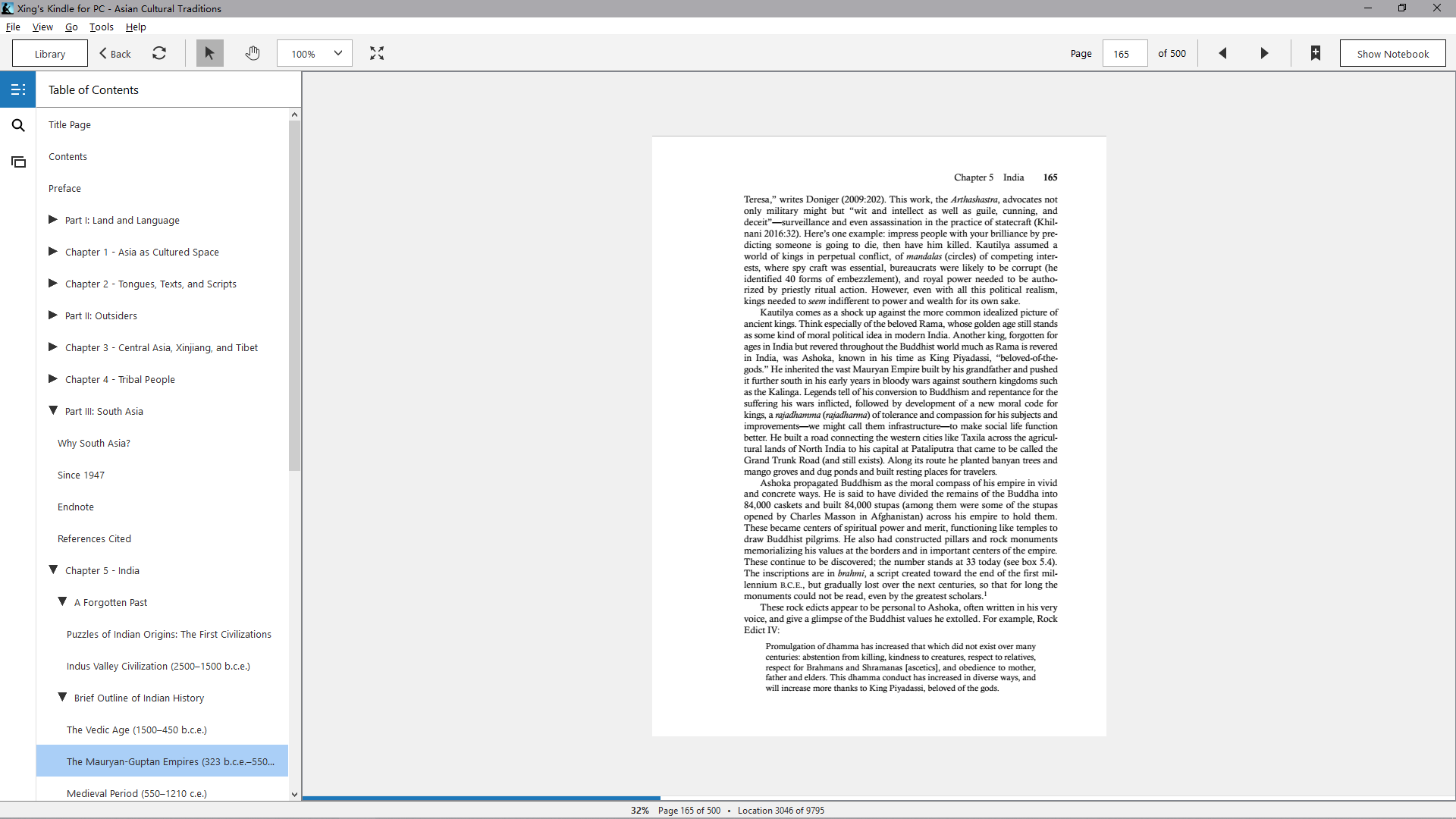The image size is (1456, 819).
Task: Collapse Chapter 5 - India
Action: click(53, 570)
